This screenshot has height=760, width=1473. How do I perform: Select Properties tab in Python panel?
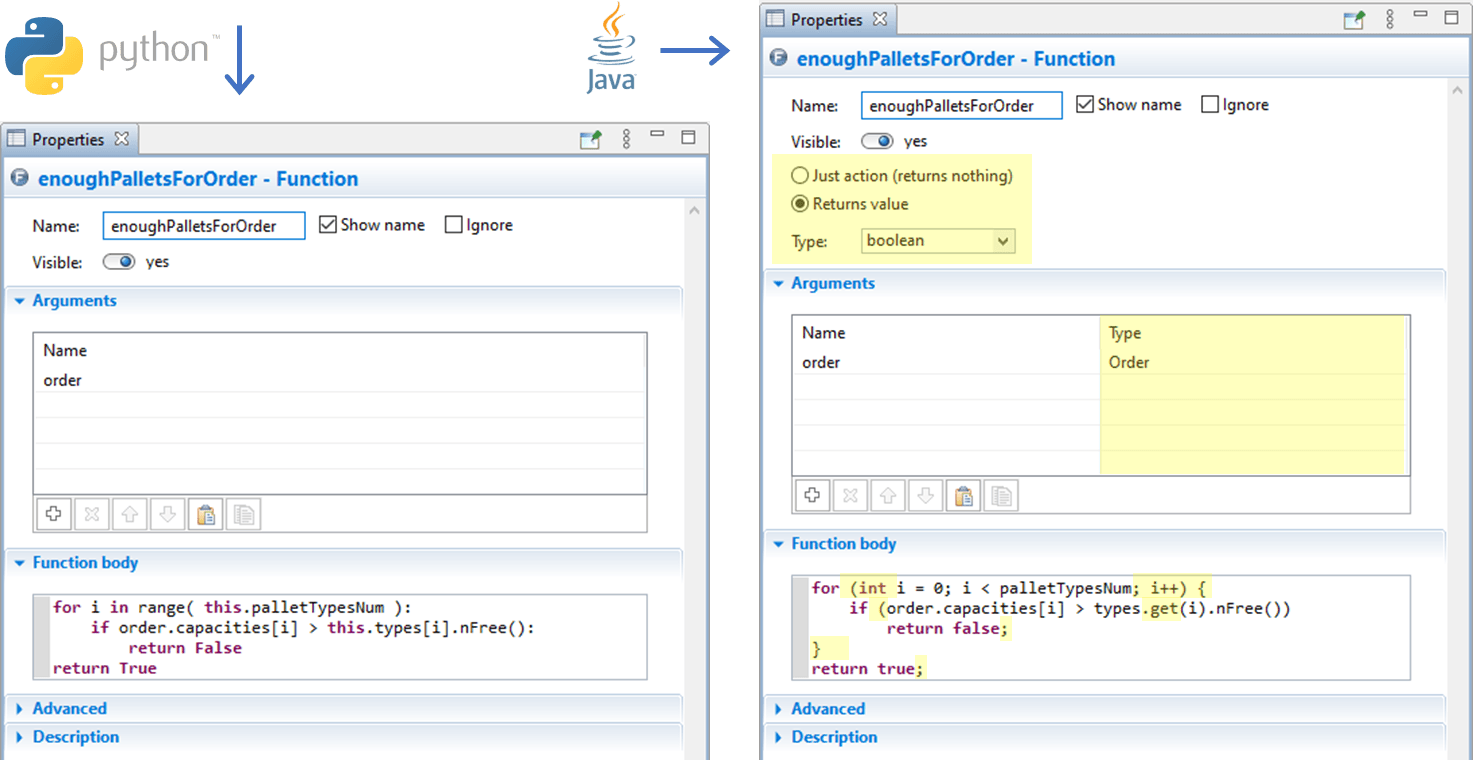point(67,140)
